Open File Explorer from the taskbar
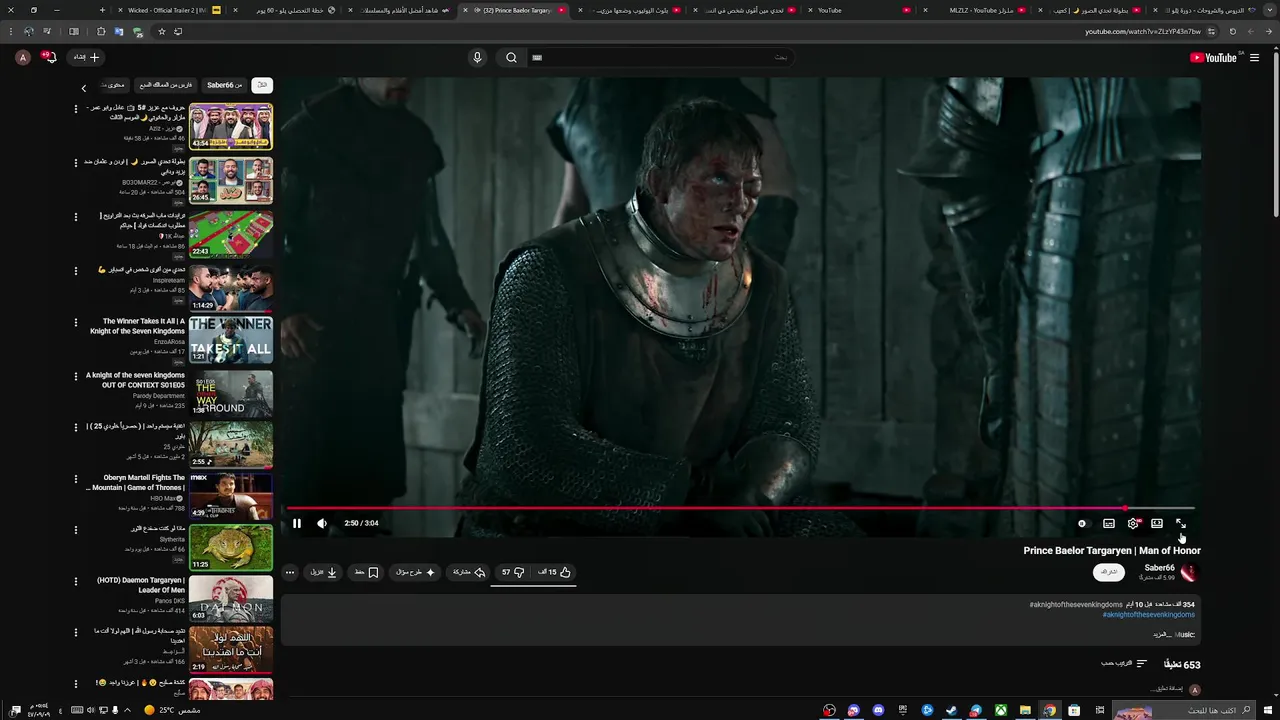The width and height of the screenshot is (1280, 720). pos(1025,710)
